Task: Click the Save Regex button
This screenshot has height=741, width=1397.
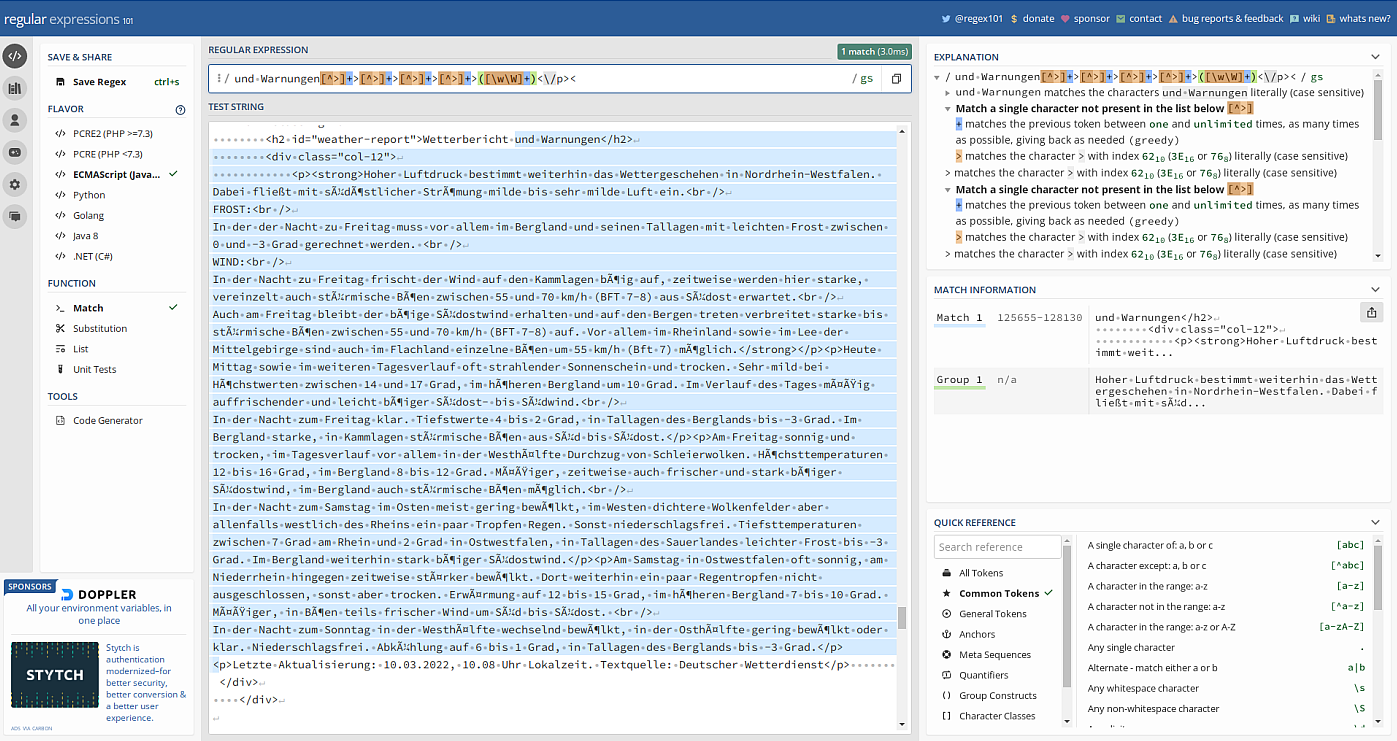Action: tap(118, 82)
